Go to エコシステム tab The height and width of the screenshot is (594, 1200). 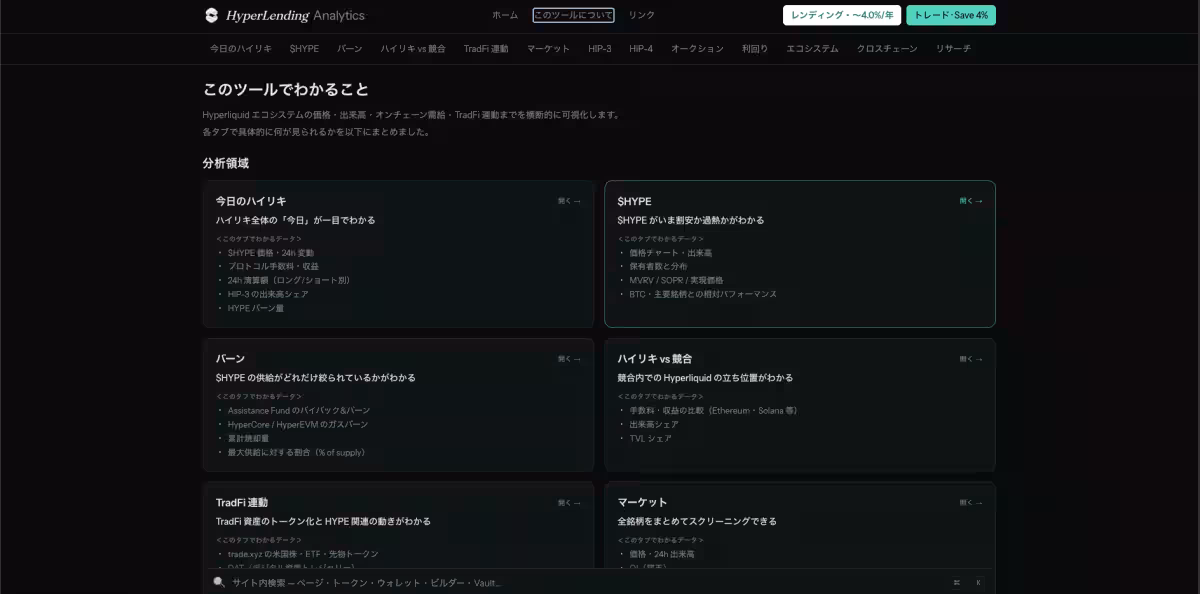coord(812,48)
